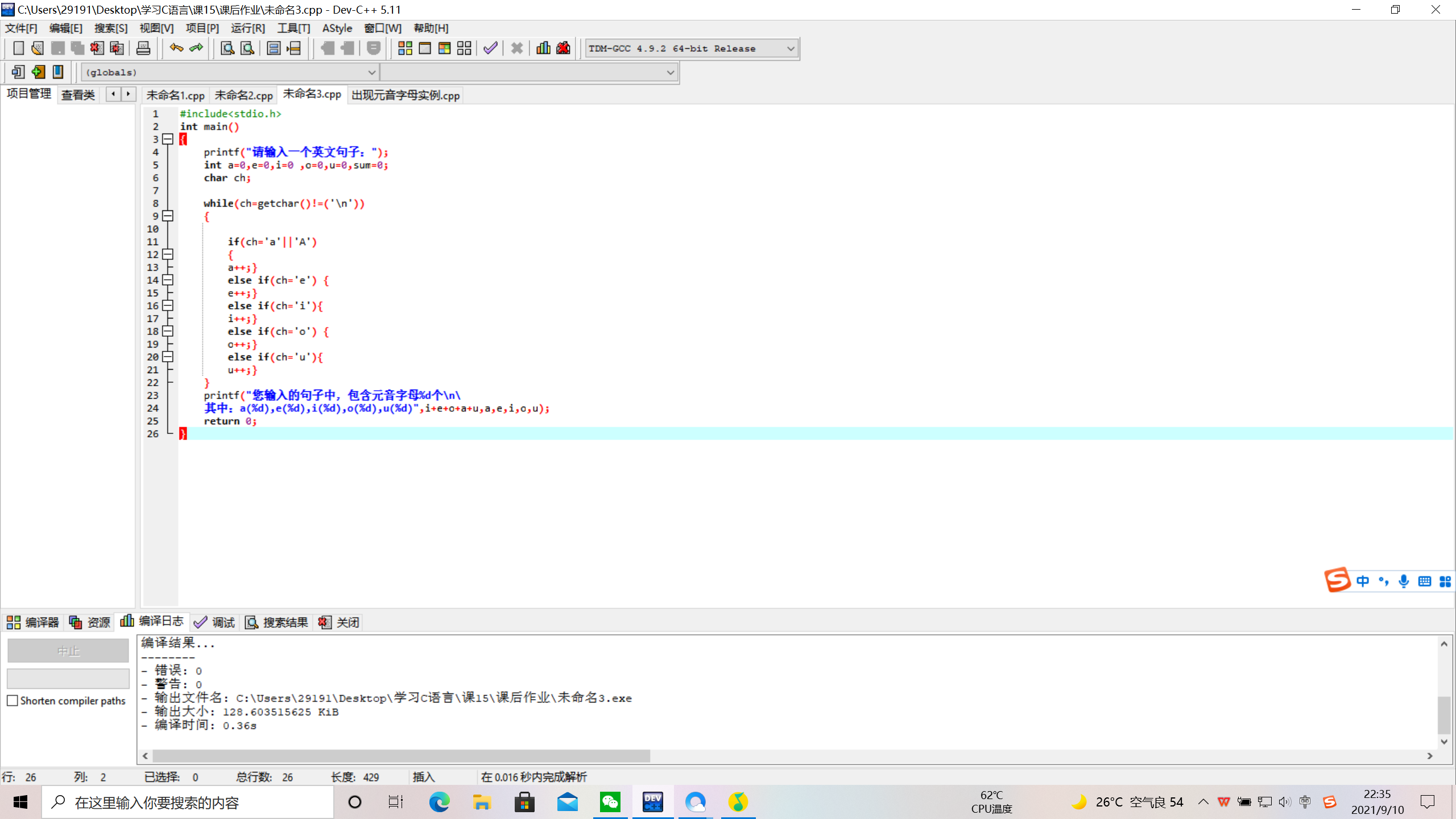This screenshot has height=819, width=1456.
Task: Close current file using toolbar icon
Action: [97, 48]
